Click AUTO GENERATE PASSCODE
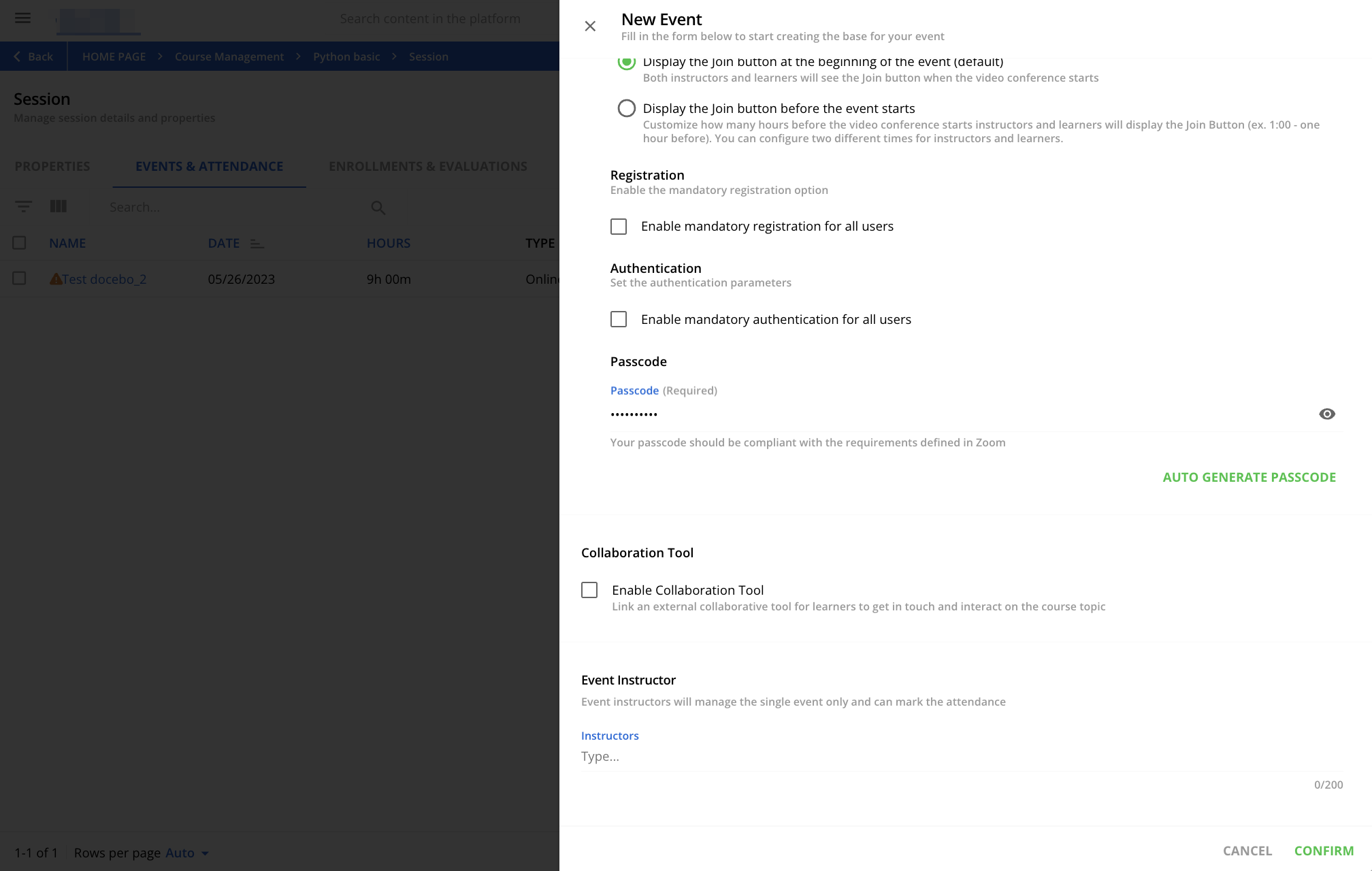The image size is (1372, 871). click(x=1249, y=477)
